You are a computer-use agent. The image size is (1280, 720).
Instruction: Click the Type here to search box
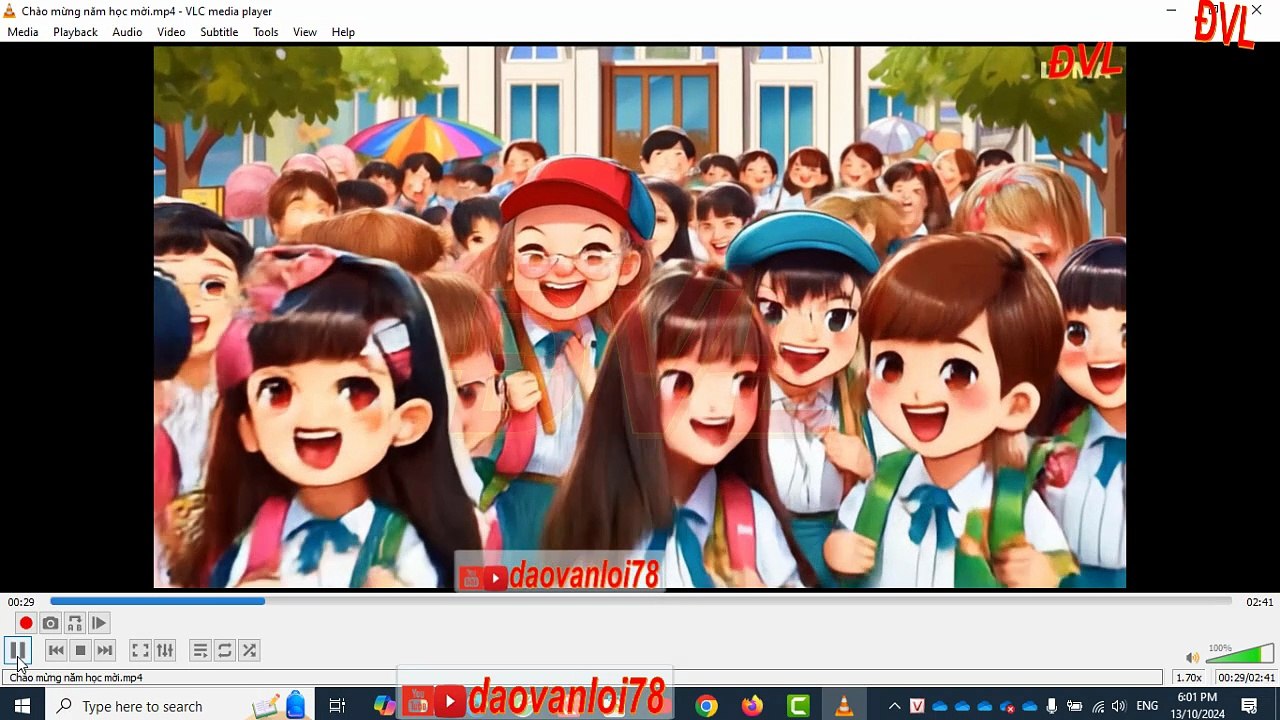coord(180,706)
